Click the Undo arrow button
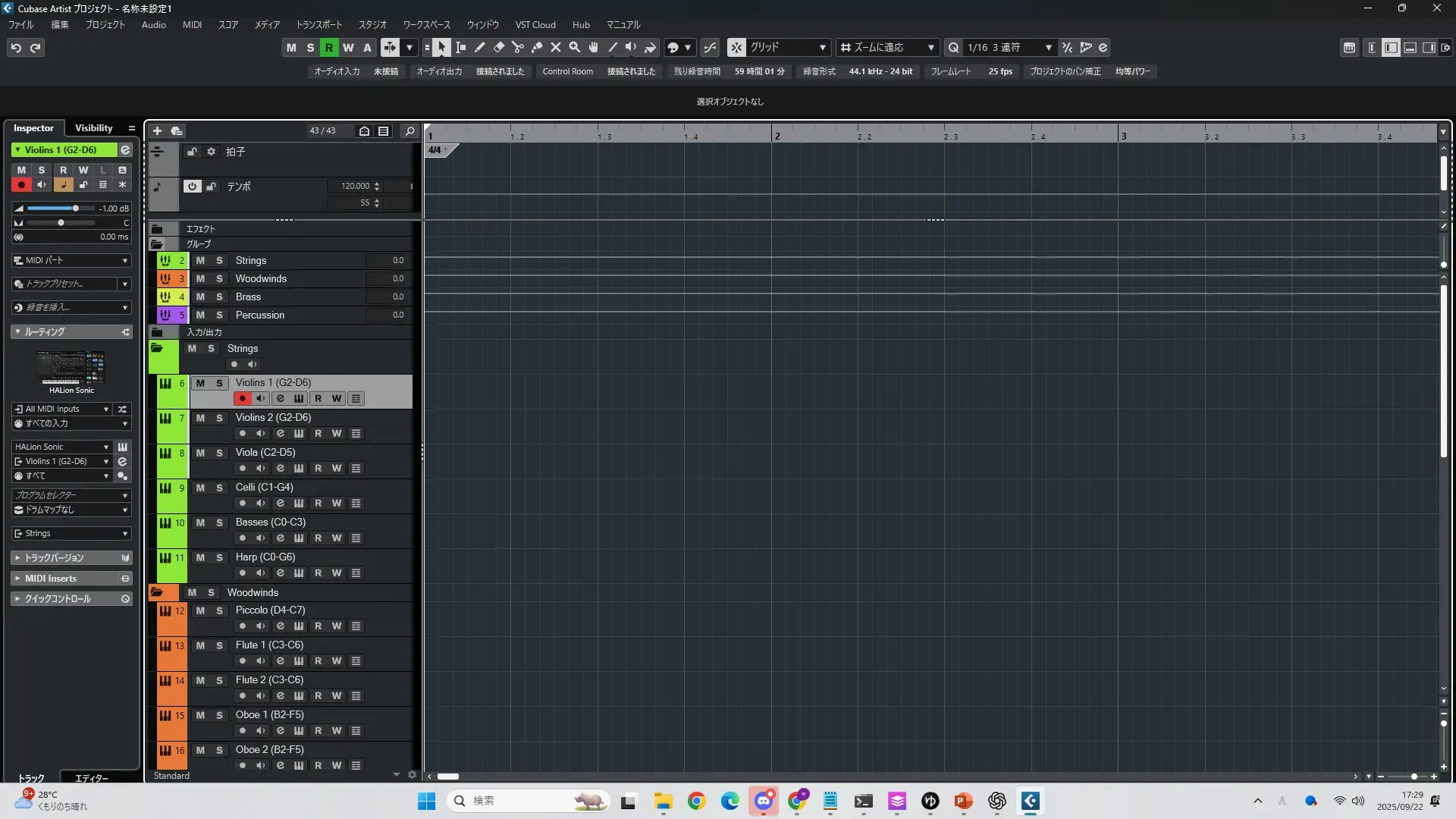Image resolution: width=1456 pixels, height=819 pixels. [x=16, y=48]
